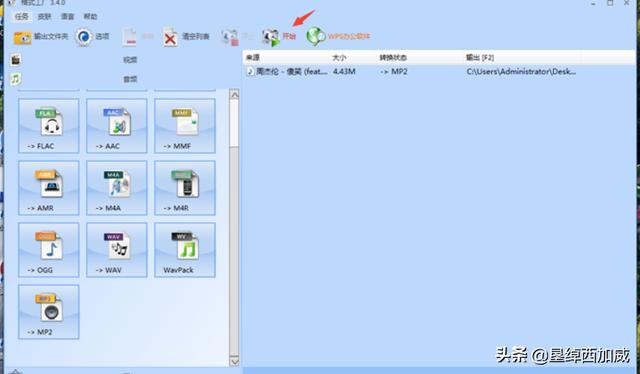Select the WAV format icon
The image size is (640, 374).
click(x=117, y=250)
